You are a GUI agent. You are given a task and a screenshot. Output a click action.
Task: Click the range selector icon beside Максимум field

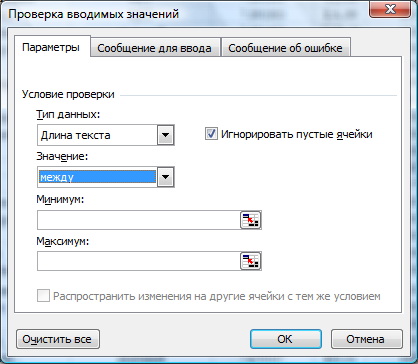pos(250,261)
